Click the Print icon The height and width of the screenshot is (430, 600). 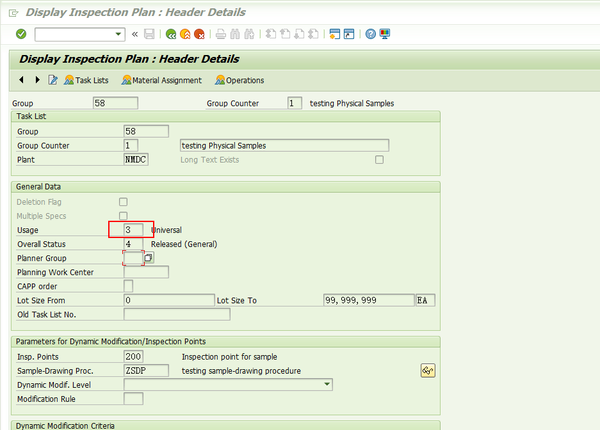(221, 34)
